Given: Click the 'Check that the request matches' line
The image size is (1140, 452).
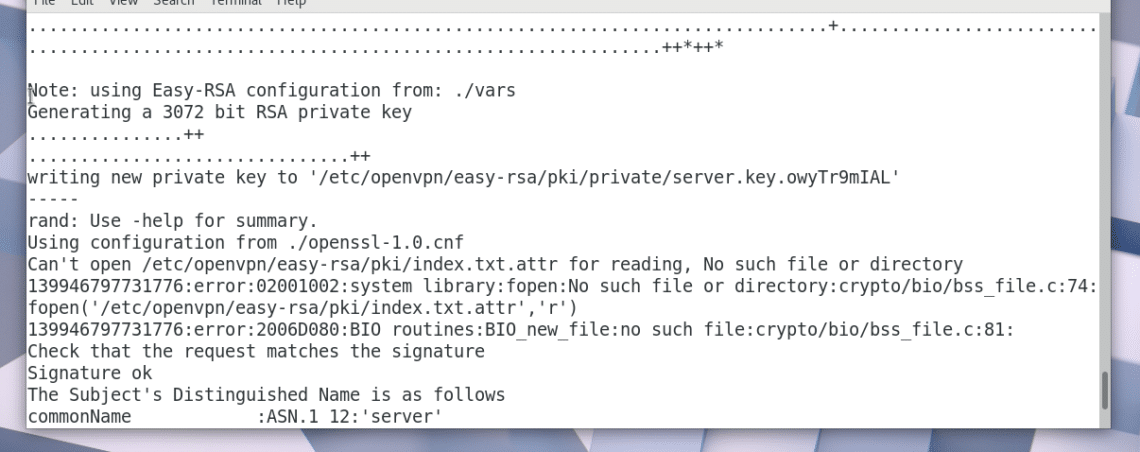Looking at the screenshot, I should (255, 352).
